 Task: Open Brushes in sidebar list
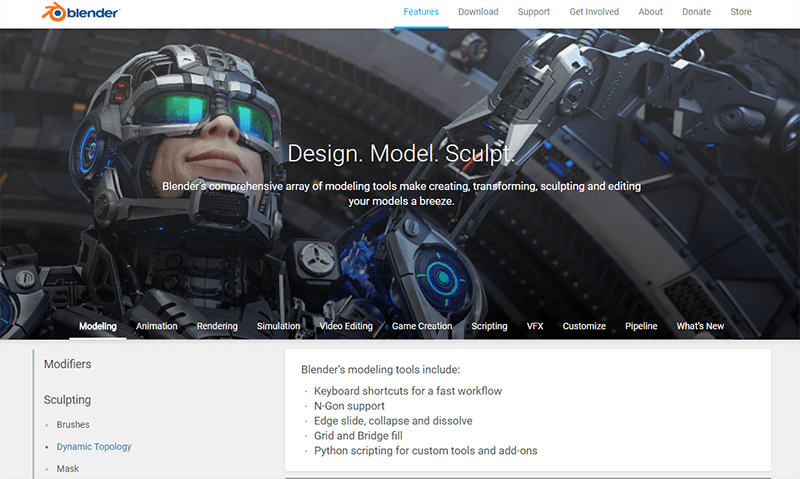click(73, 424)
